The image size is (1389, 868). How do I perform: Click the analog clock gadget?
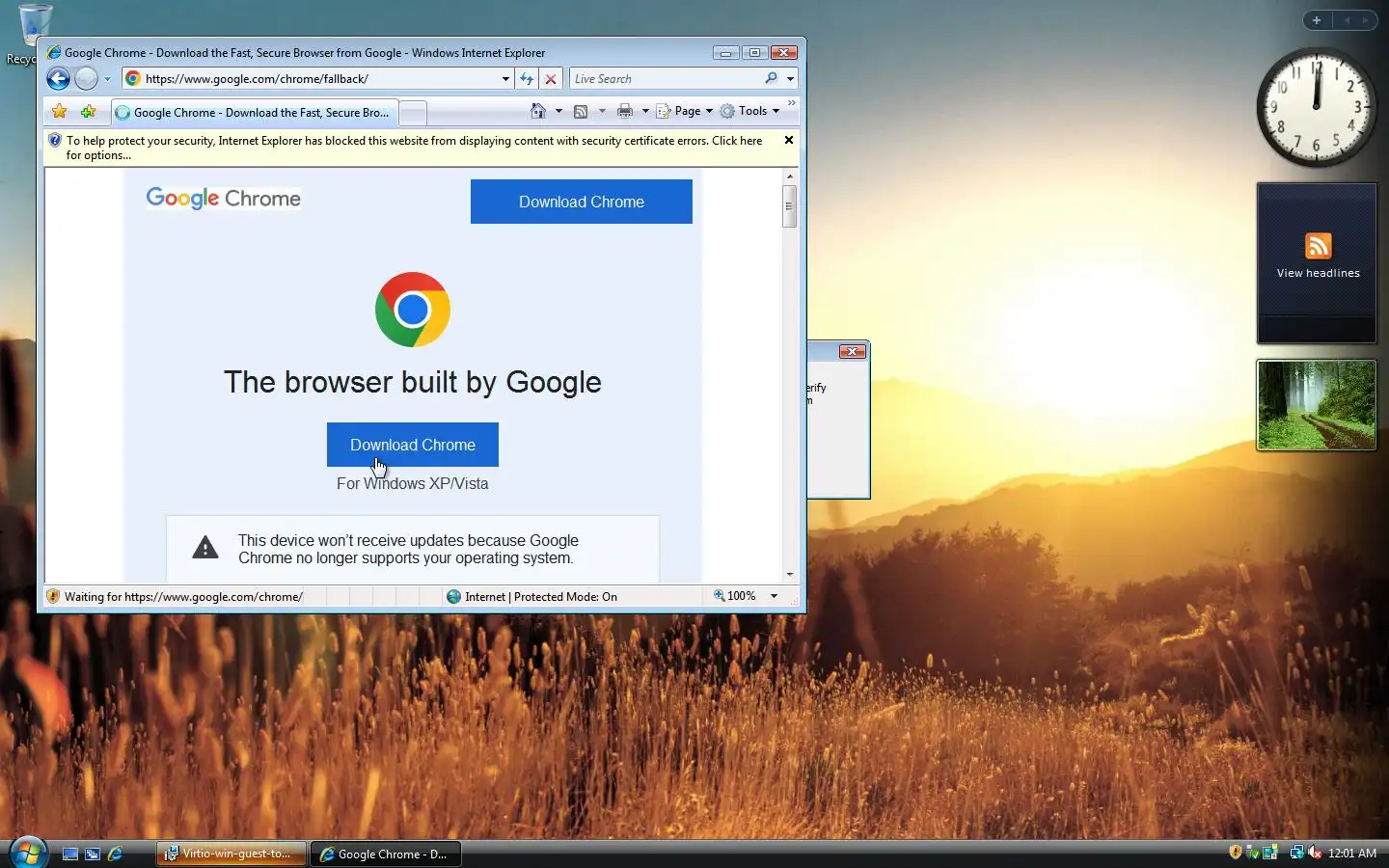pyautogui.click(x=1316, y=107)
